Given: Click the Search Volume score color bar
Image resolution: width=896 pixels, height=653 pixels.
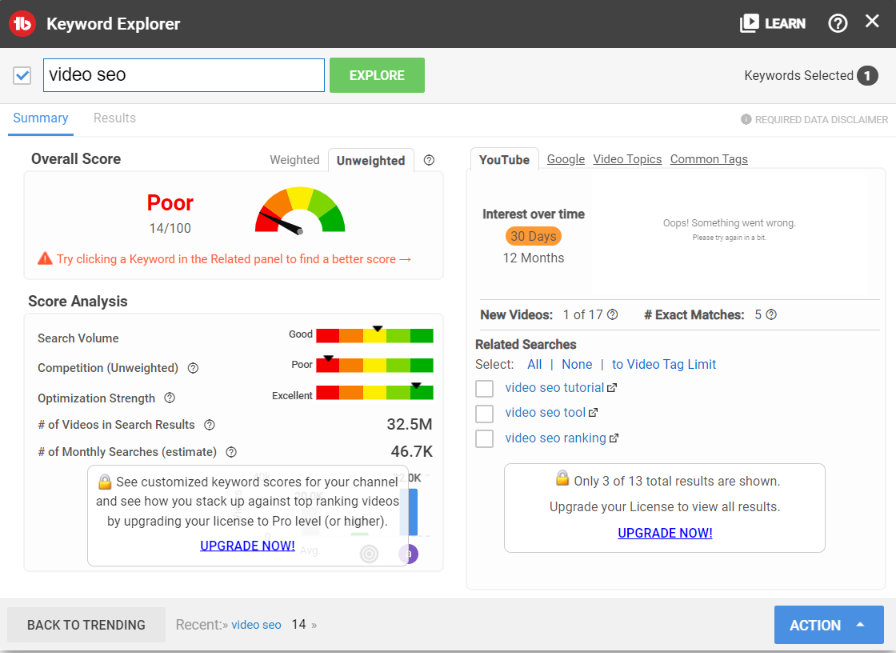Looking at the screenshot, I should coord(377,334).
